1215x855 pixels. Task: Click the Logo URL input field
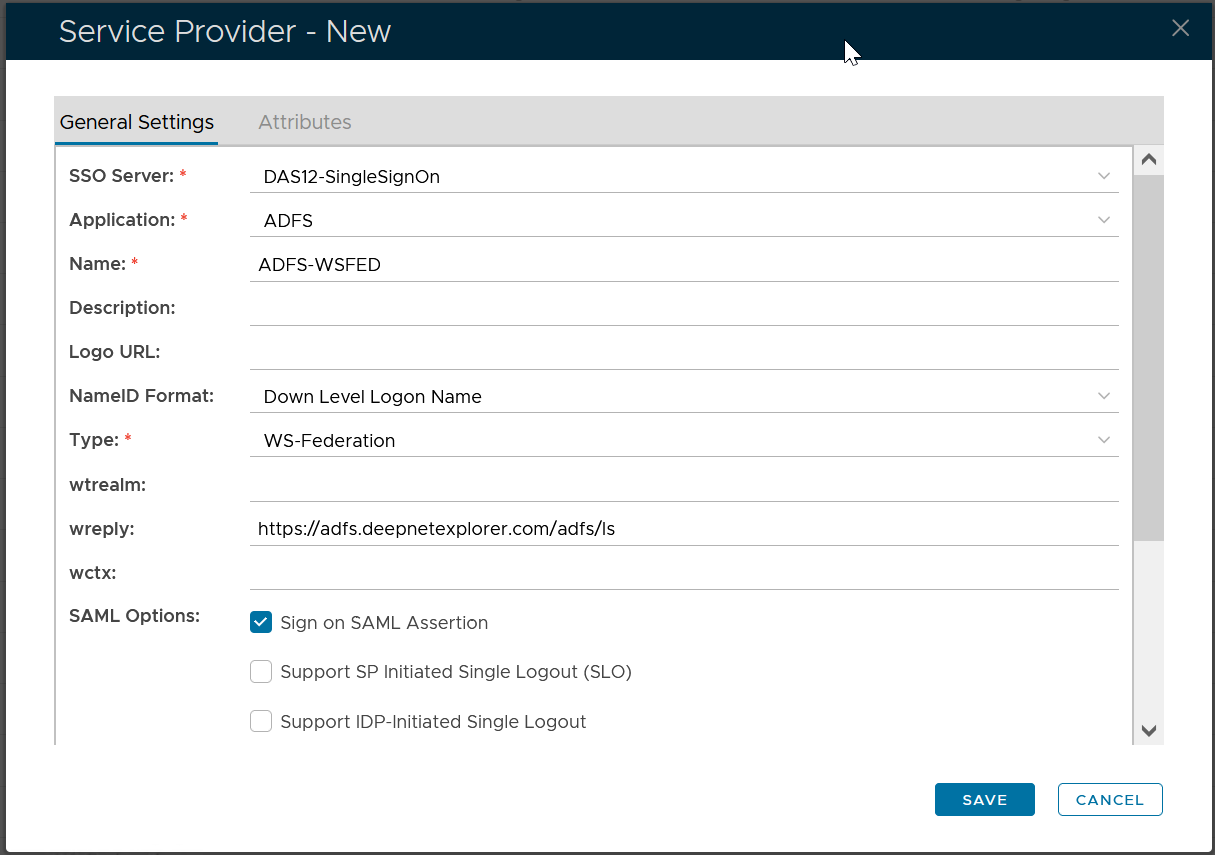[683, 353]
